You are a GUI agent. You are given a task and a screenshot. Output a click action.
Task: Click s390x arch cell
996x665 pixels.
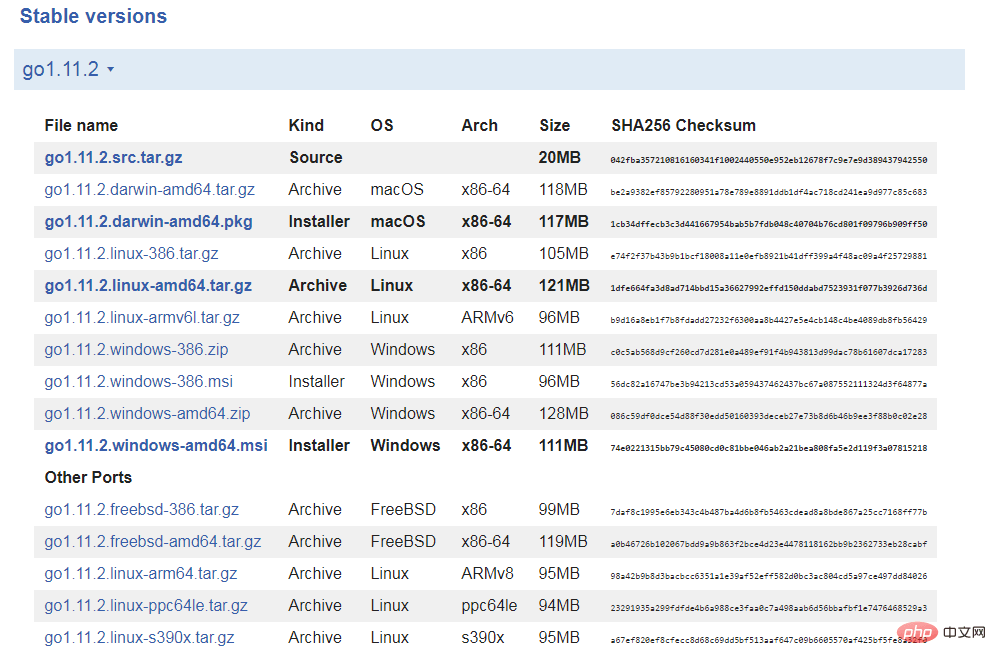pos(483,637)
